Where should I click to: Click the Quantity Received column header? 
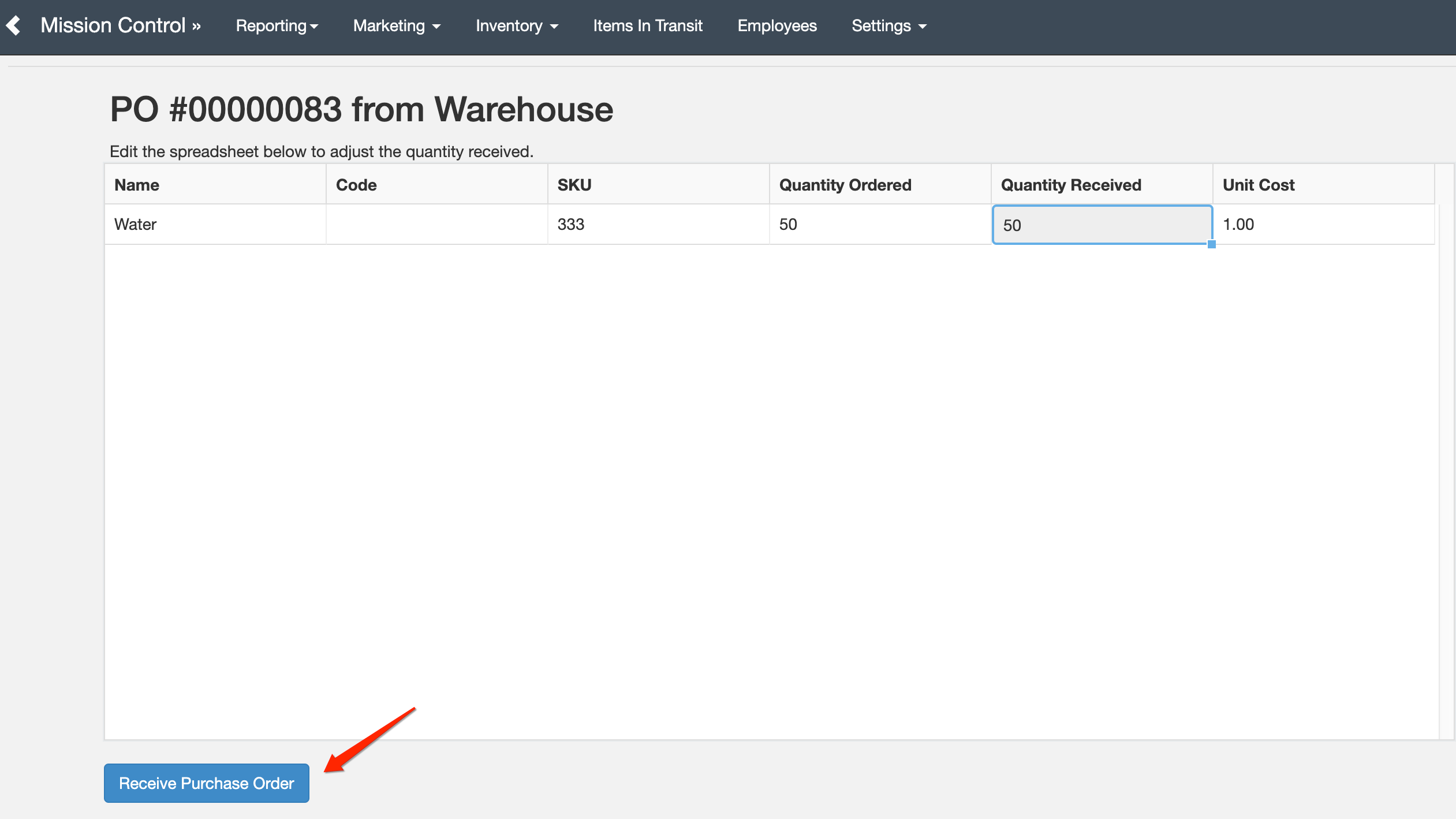point(1102,184)
